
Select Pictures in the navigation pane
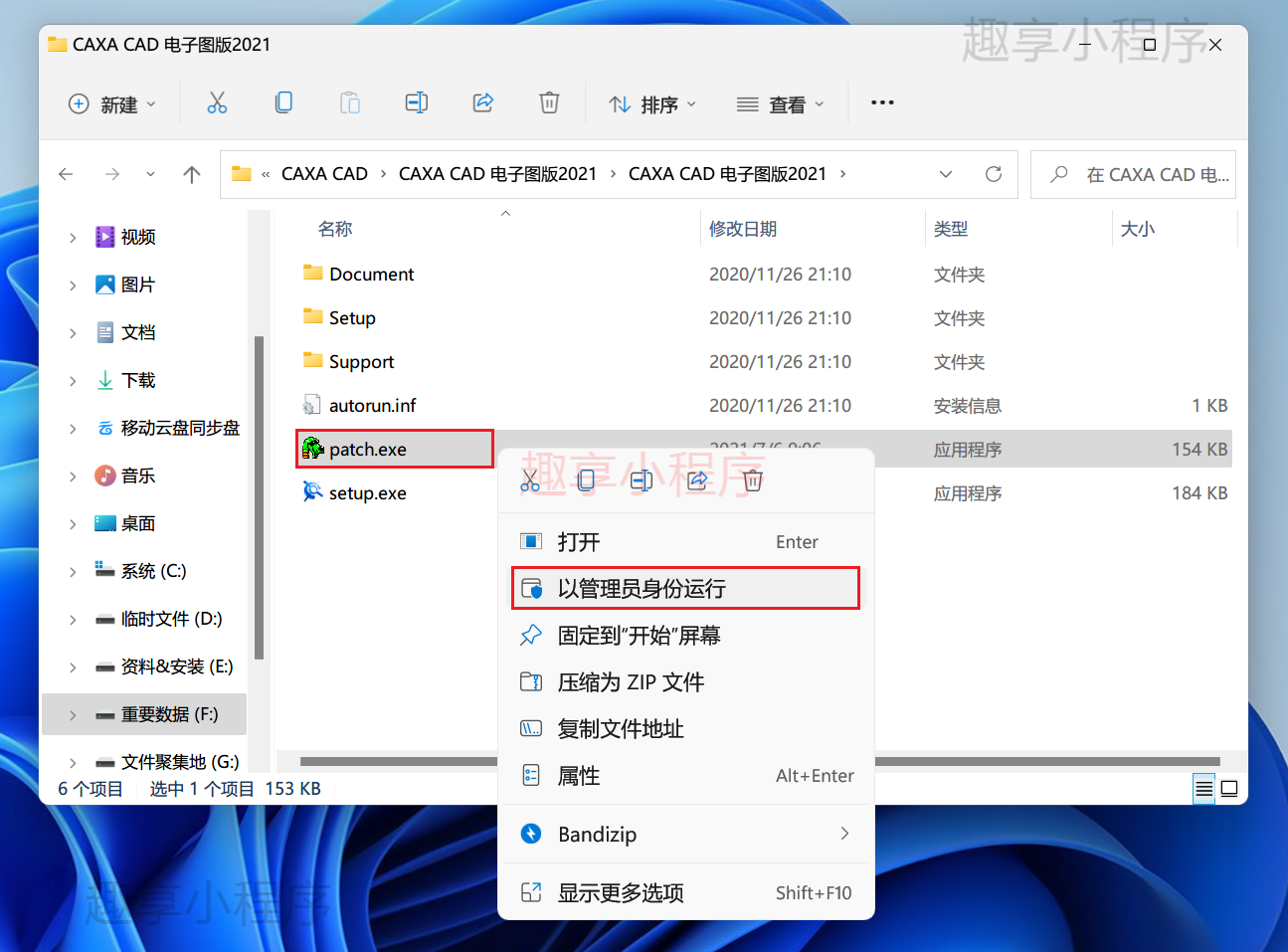point(137,286)
